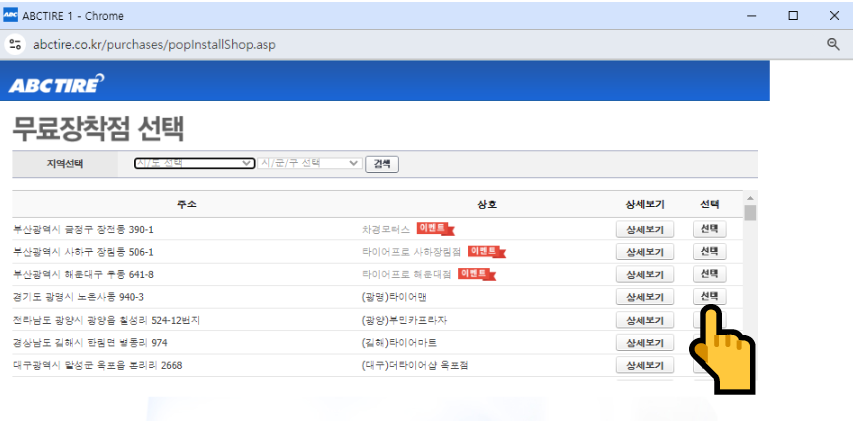Click the 이벤트 badge beside 차경모터스
Image resolution: width=853 pixels, height=422 pixels.
click(435, 229)
